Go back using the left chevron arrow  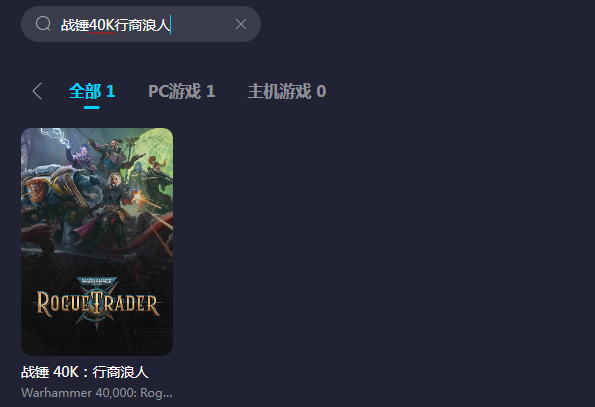point(37,91)
